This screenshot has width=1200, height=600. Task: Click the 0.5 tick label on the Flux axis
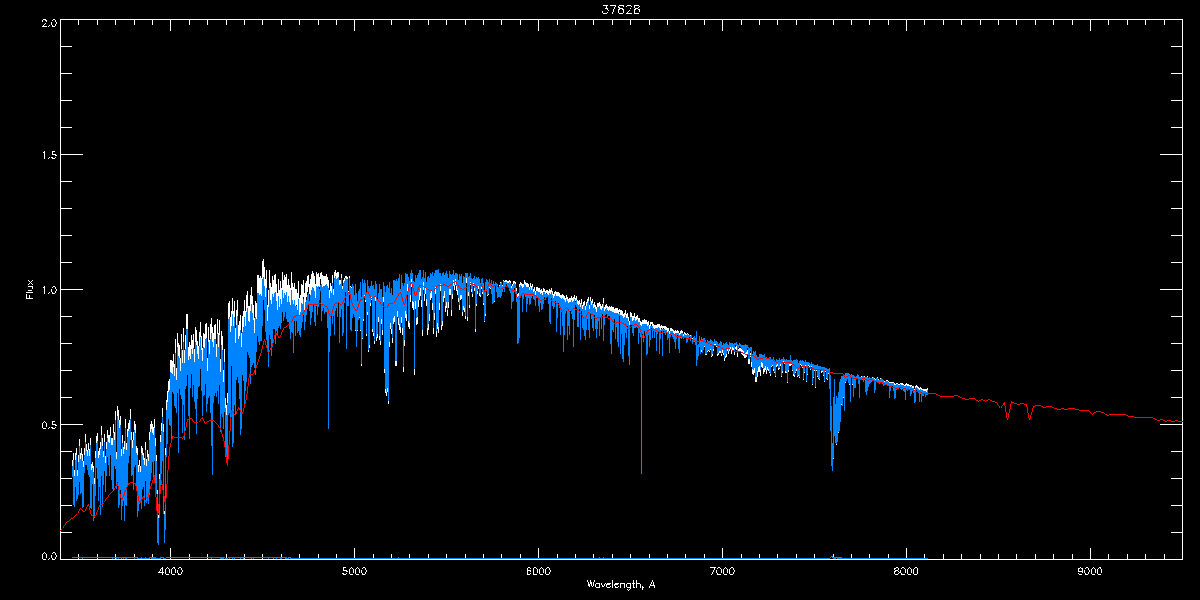(49, 424)
